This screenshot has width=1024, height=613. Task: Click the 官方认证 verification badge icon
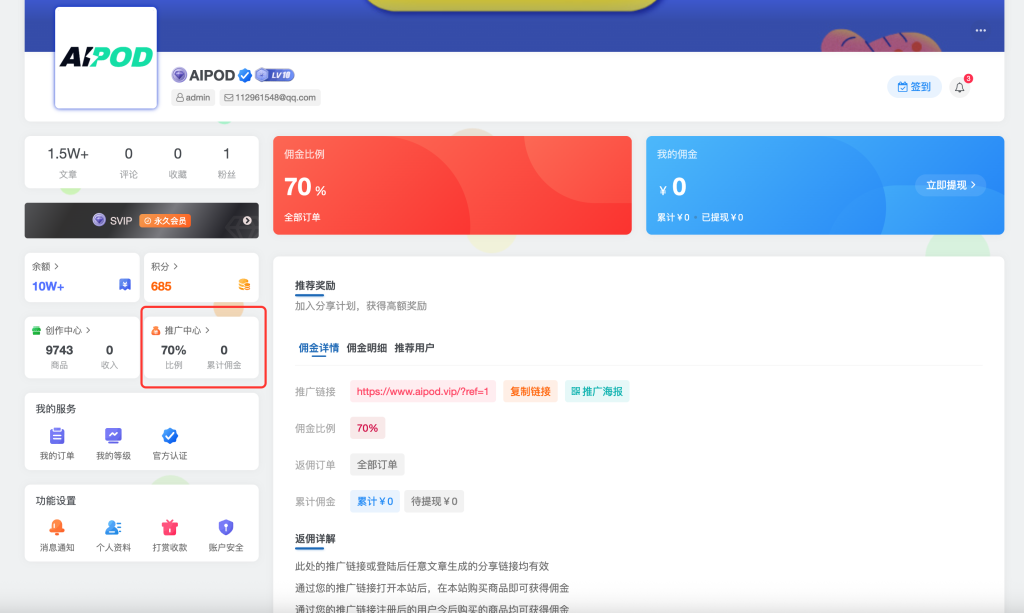(169, 436)
